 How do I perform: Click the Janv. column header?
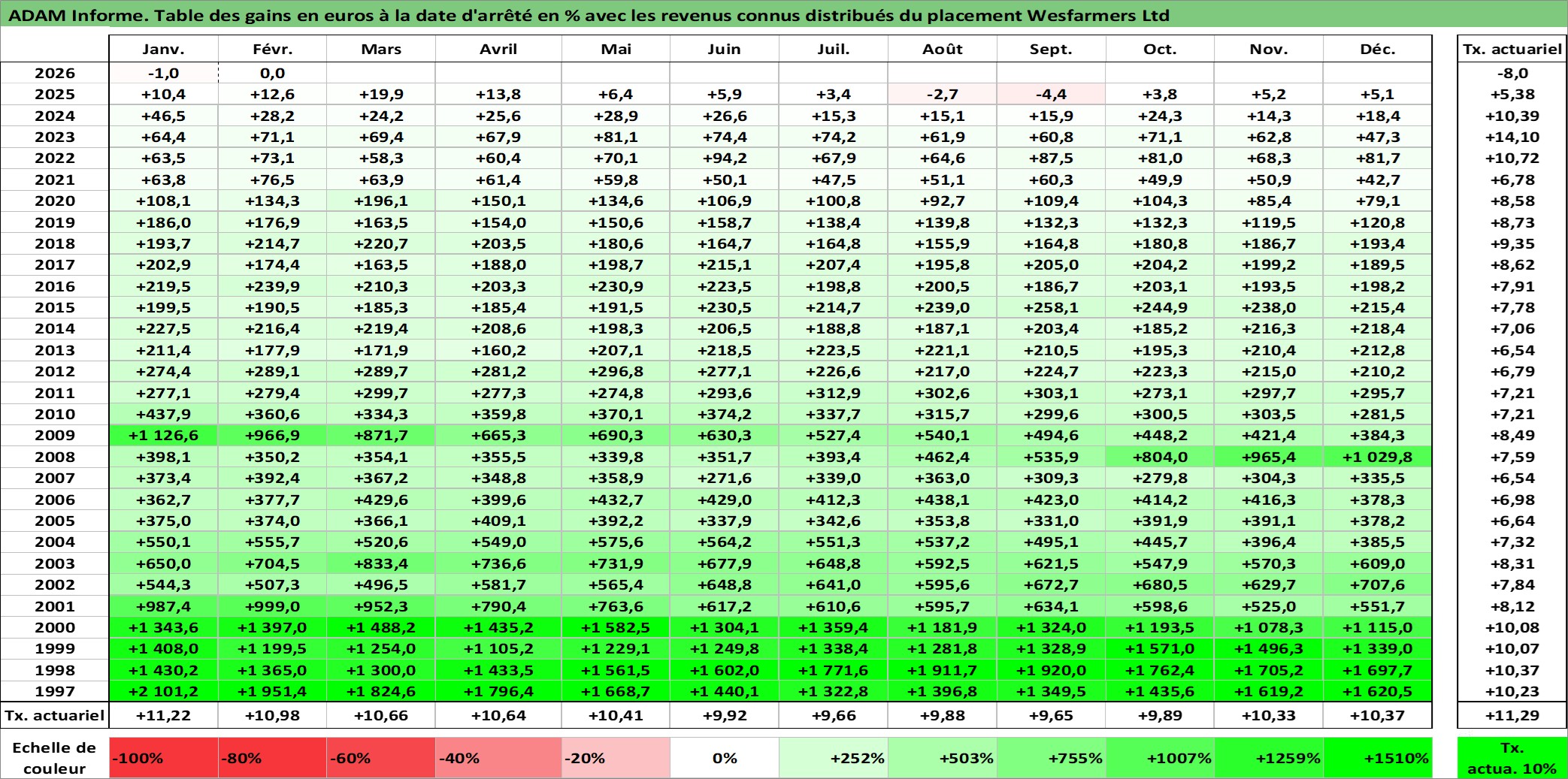click(x=164, y=49)
